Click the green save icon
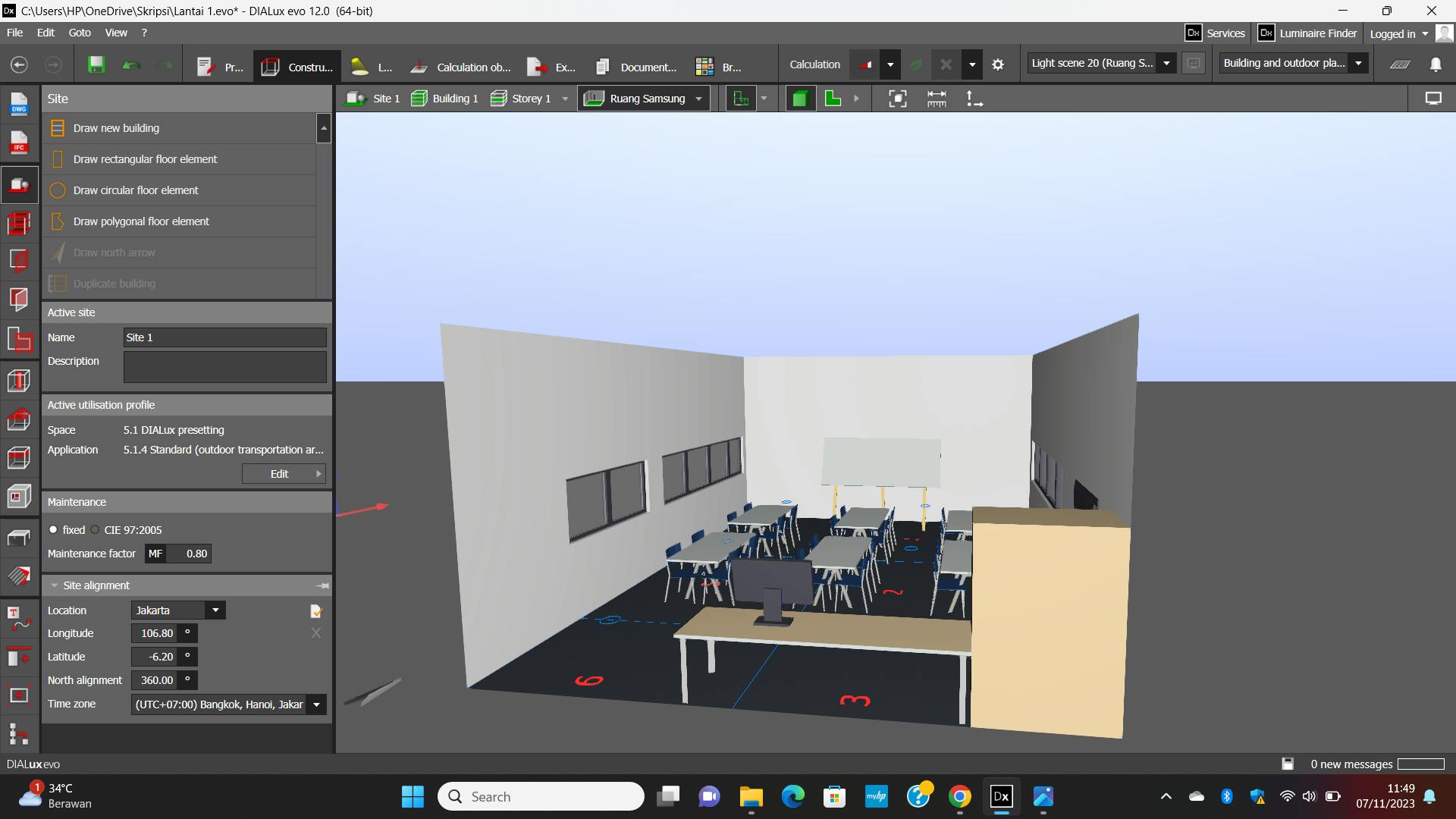 [x=96, y=65]
